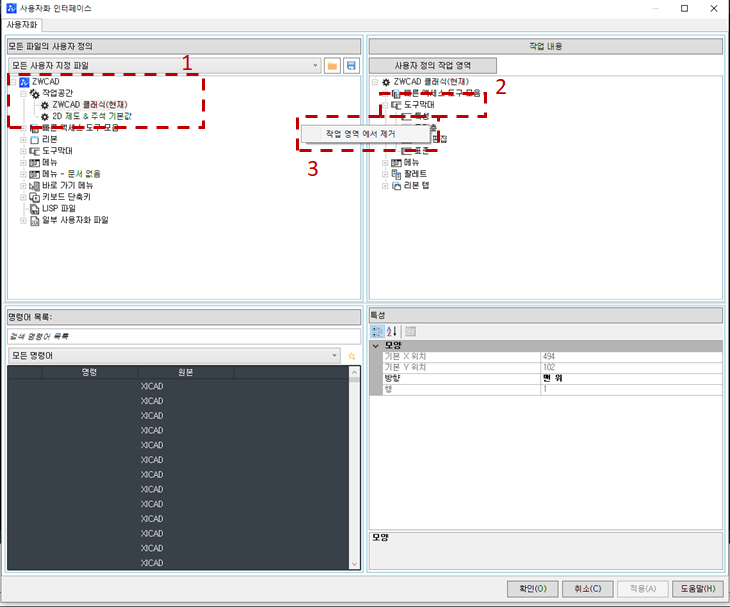Click the 일부 사용자화 파일 document icon
Screen dimensions: 730x607
[34, 221]
